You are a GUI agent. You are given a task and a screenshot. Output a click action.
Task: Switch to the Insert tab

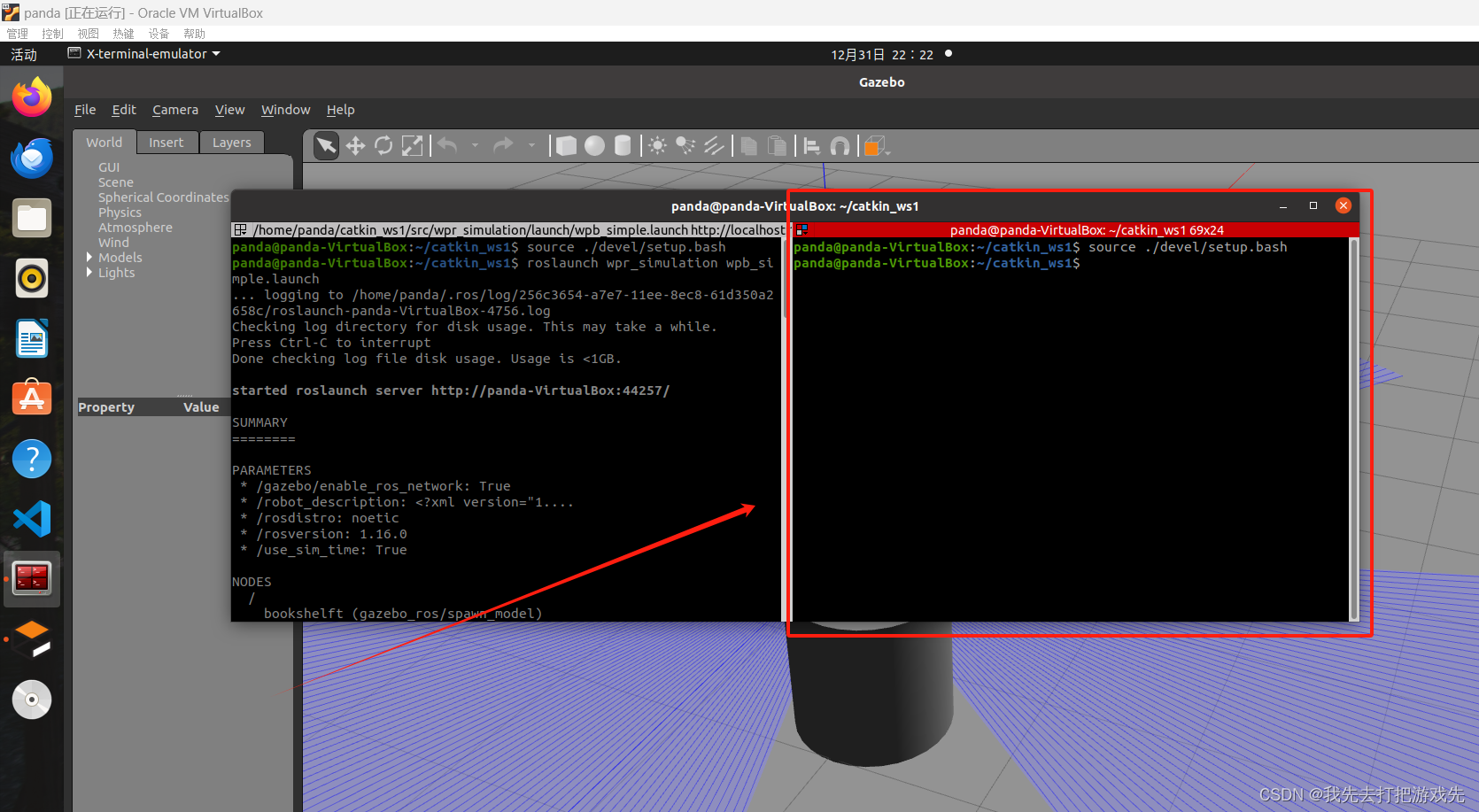pyautogui.click(x=166, y=143)
